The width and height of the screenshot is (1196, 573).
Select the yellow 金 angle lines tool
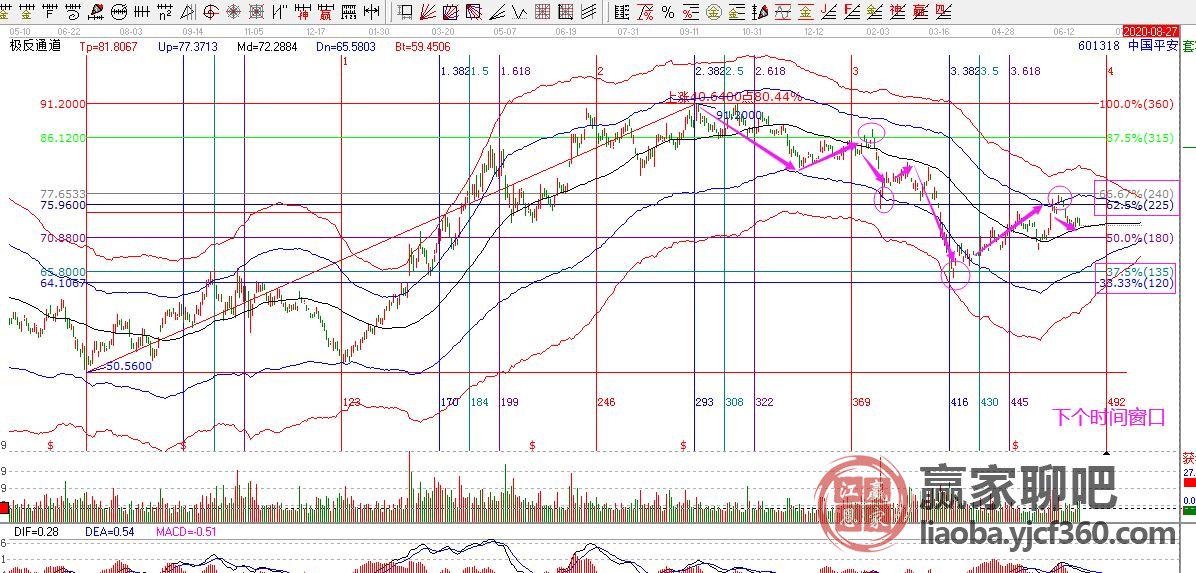[875, 11]
